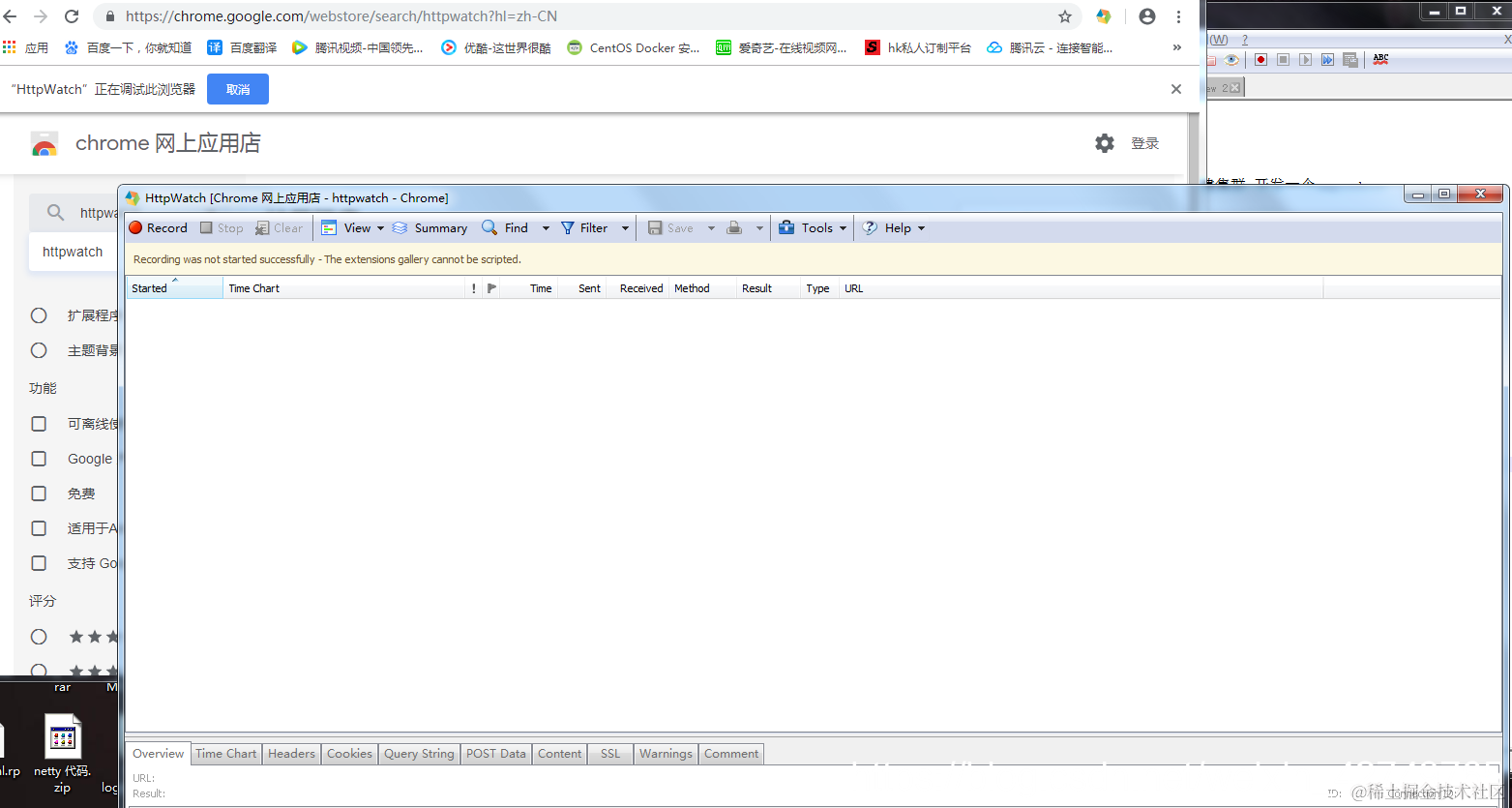Open 百度翻译 bookmark
The height and width of the screenshot is (808, 1512).
pyautogui.click(x=242, y=47)
